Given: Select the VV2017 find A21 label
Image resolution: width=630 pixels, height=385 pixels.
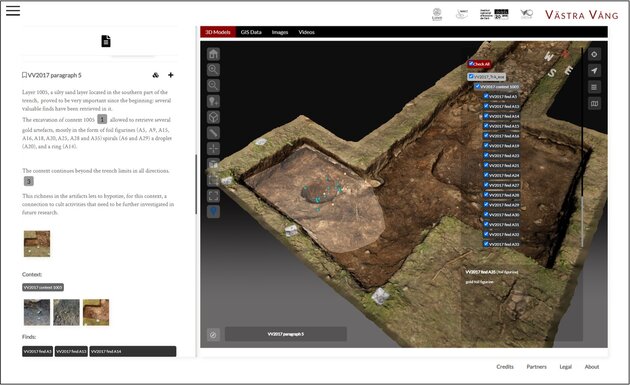Looking at the screenshot, I should [504, 166].
